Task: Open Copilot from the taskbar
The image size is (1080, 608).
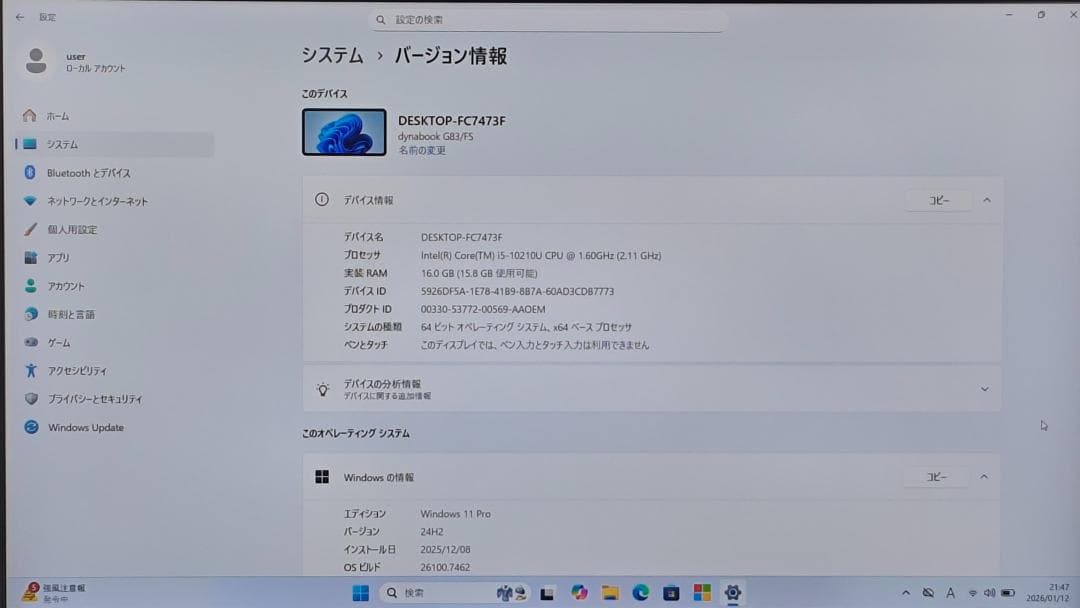Action: (x=580, y=593)
